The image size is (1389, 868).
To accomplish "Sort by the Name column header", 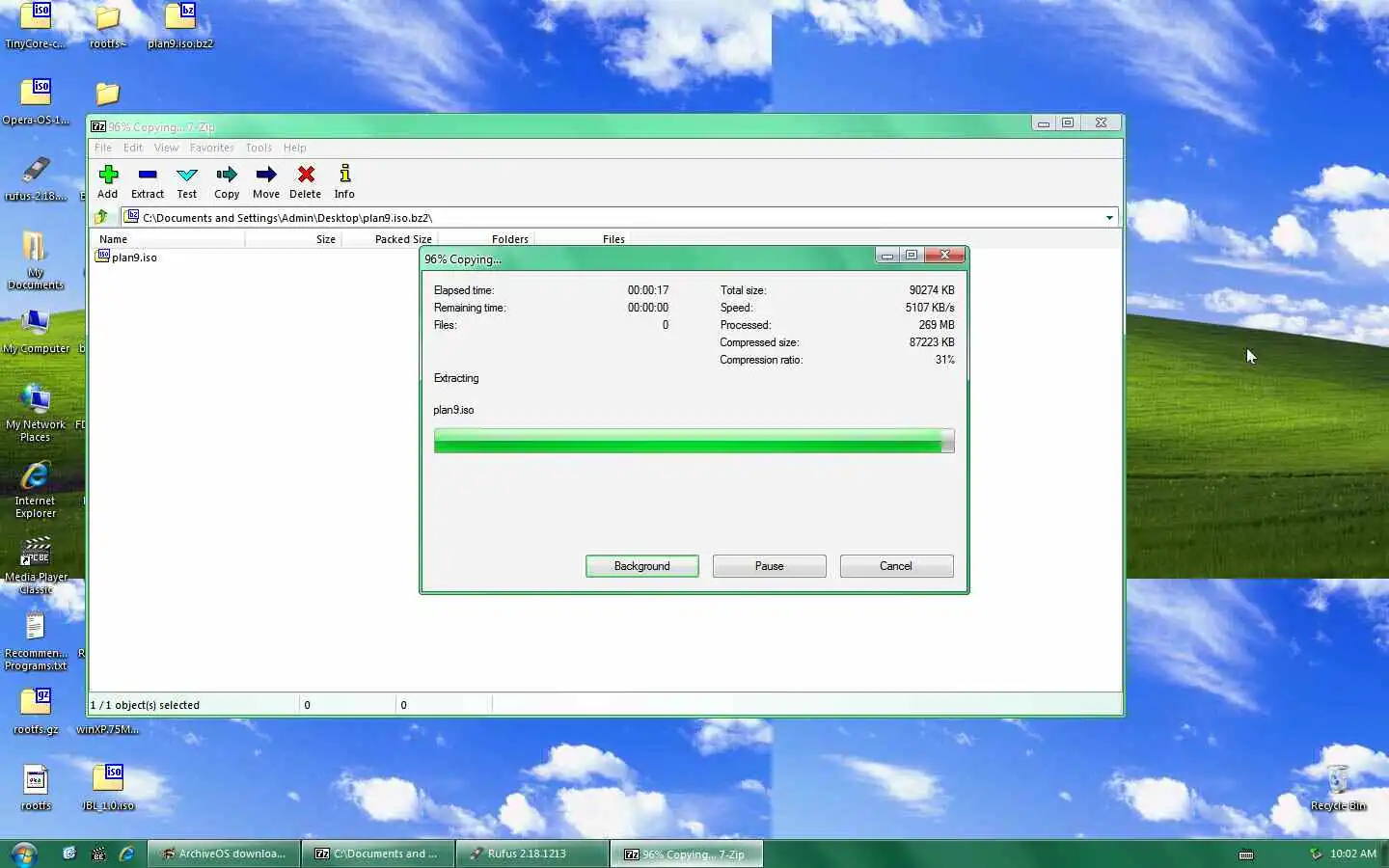I will click(x=167, y=239).
